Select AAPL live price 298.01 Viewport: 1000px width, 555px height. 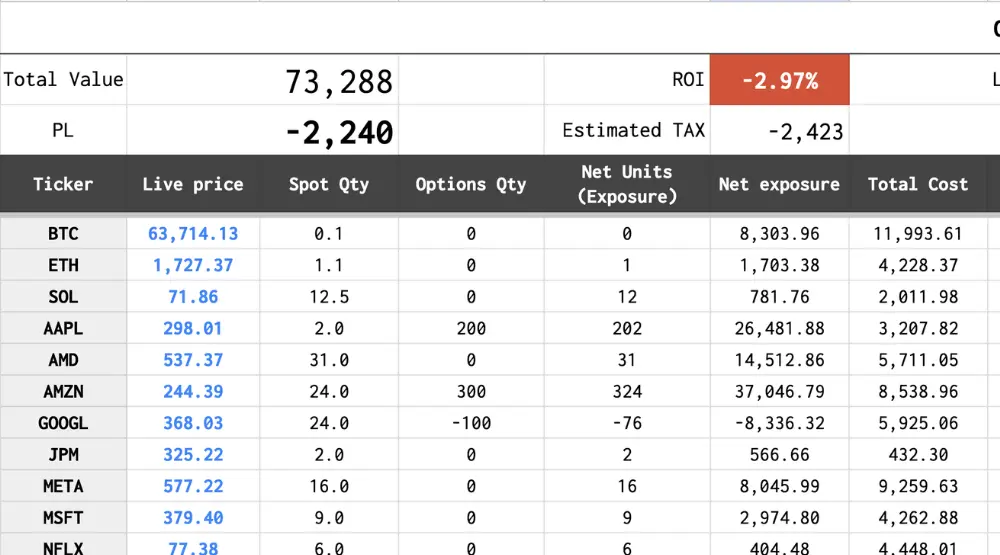point(193,328)
